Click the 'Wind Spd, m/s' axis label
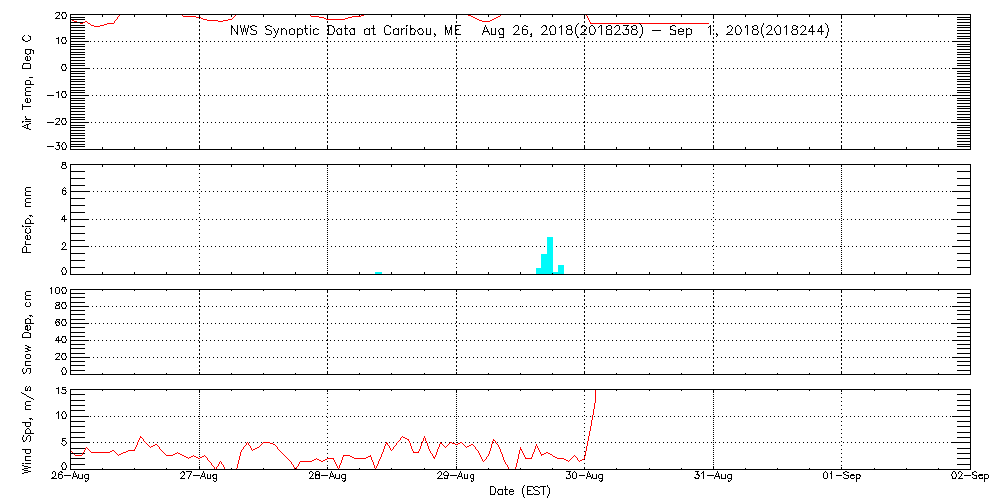This screenshot has height=500, width=1000. tap(29, 429)
